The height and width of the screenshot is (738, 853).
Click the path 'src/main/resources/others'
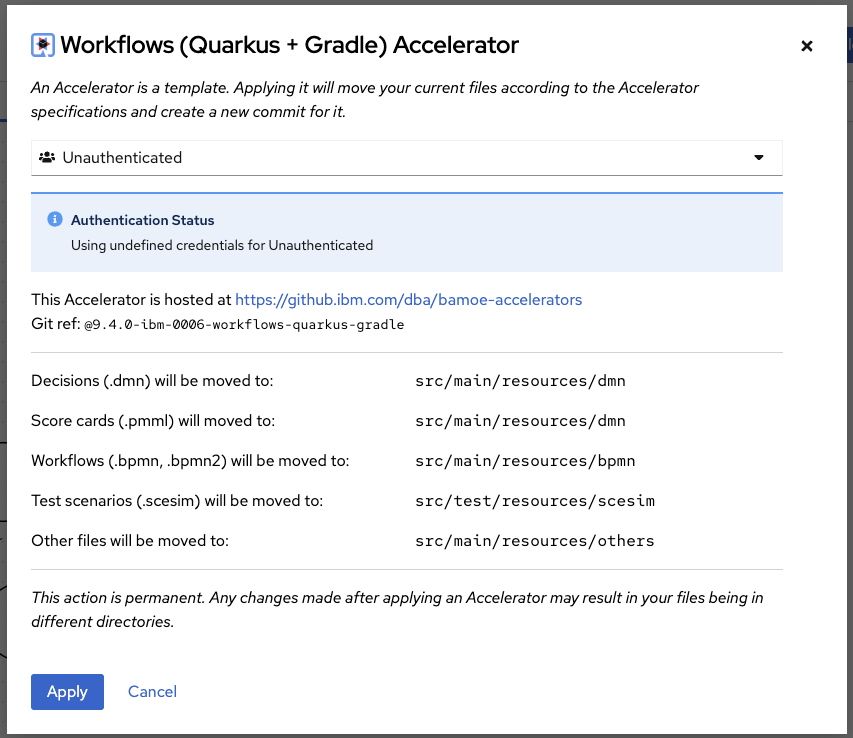click(535, 541)
